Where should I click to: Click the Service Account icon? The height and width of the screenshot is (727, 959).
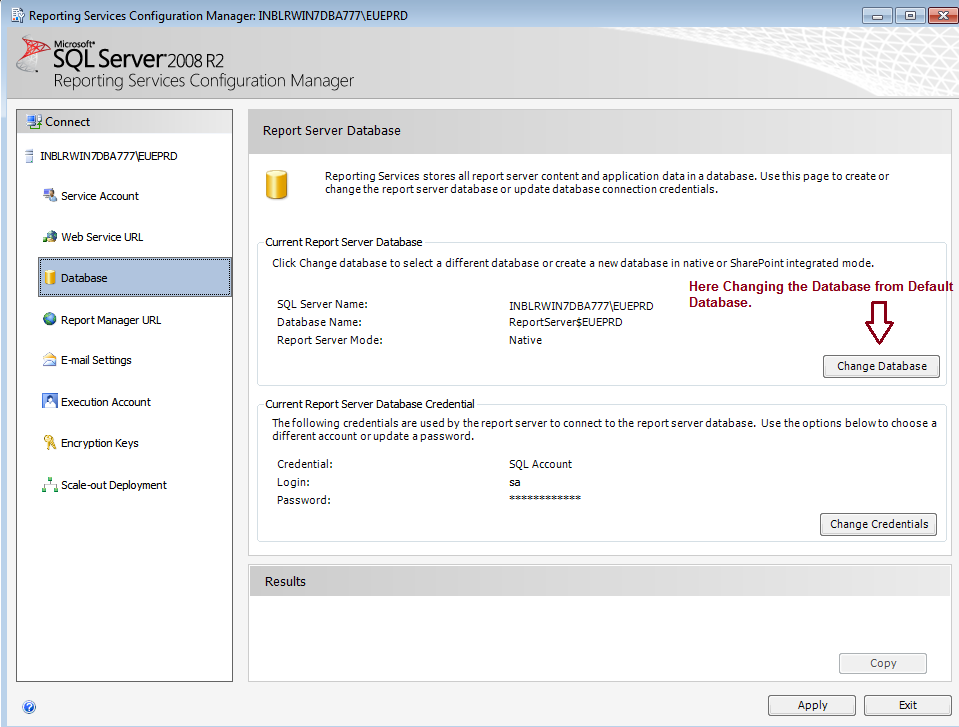[x=50, y=196]
